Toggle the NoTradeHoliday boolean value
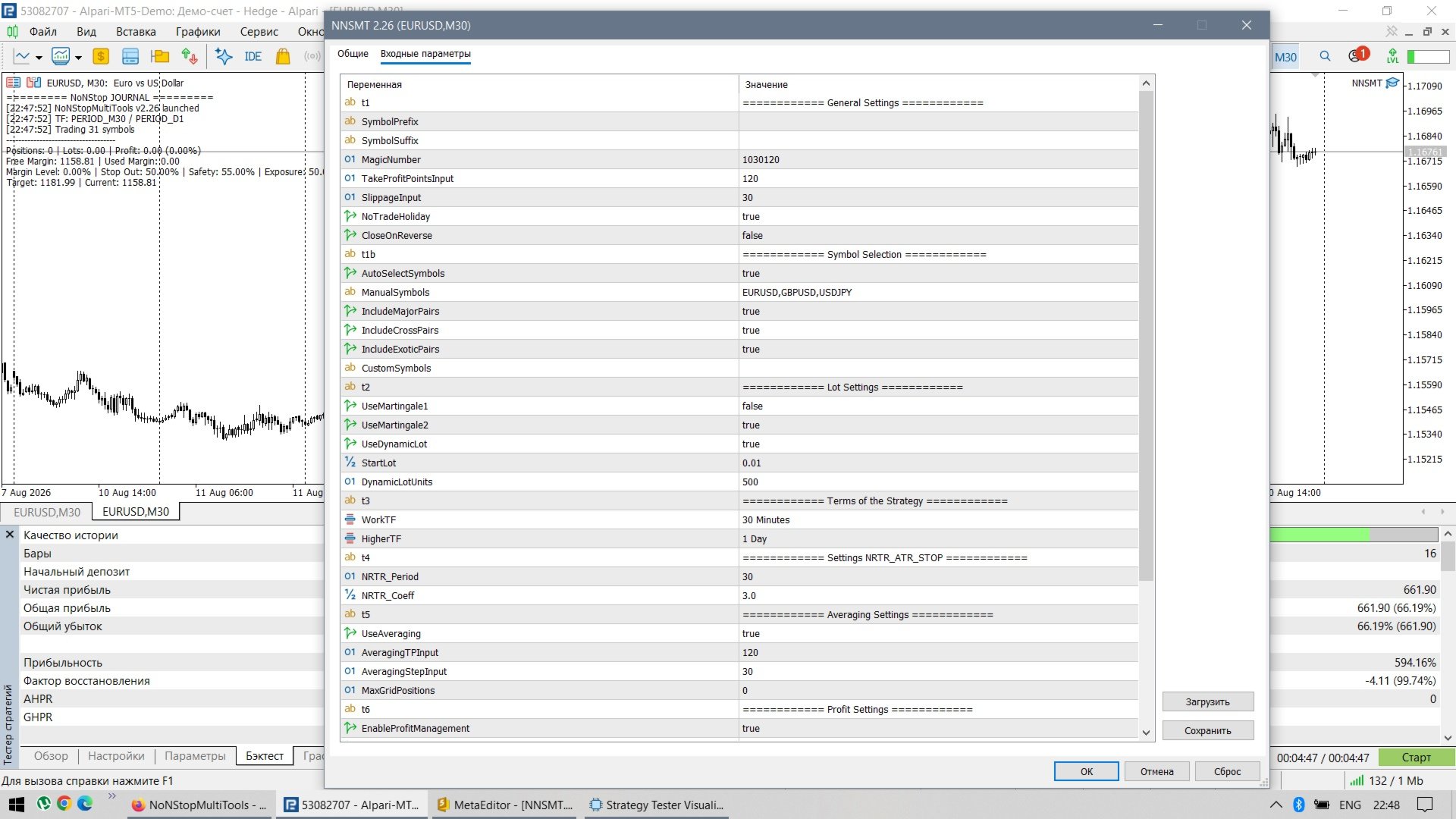 click(x=938, y=216)
